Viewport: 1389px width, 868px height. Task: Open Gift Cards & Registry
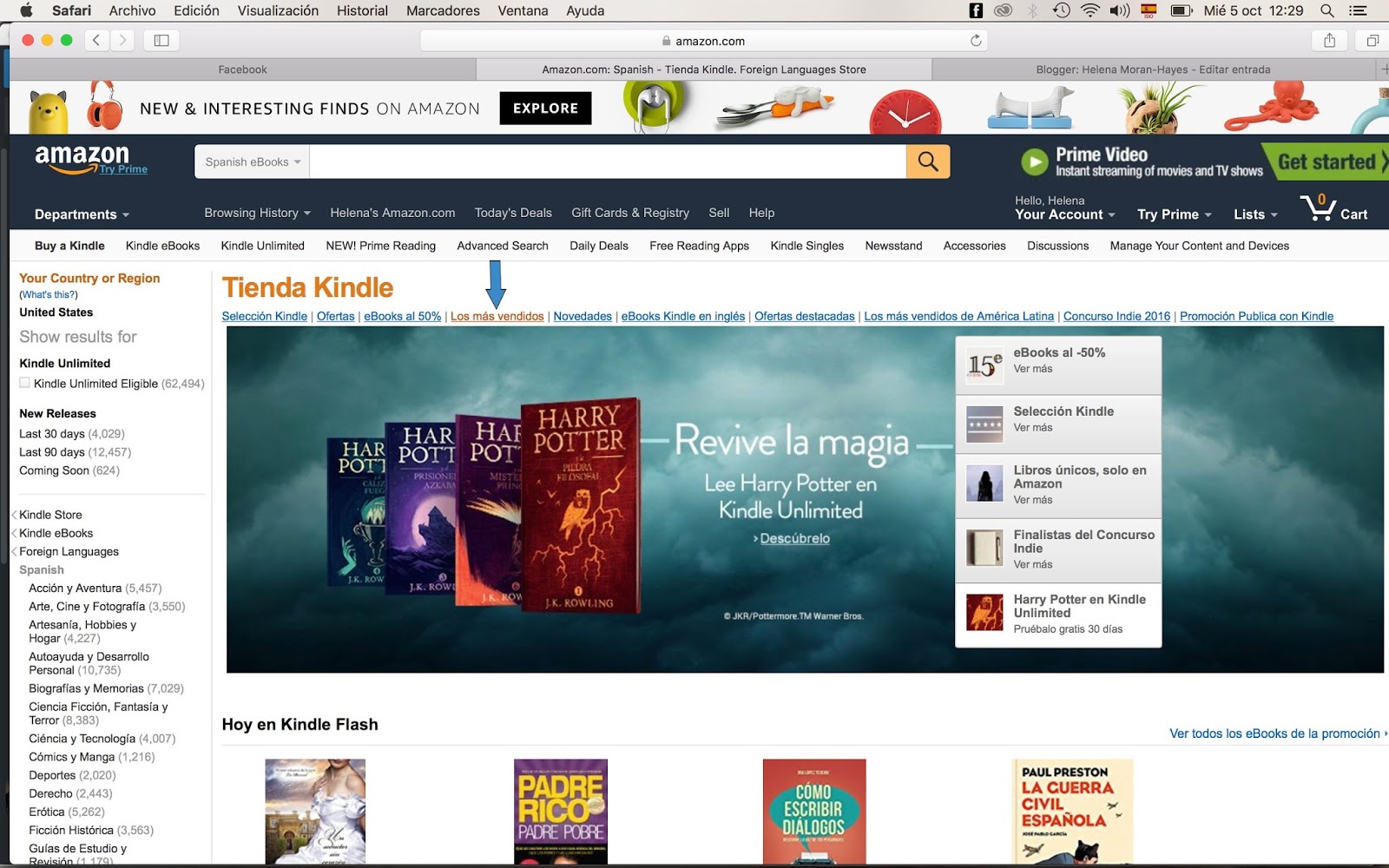[x=630, y=213]
